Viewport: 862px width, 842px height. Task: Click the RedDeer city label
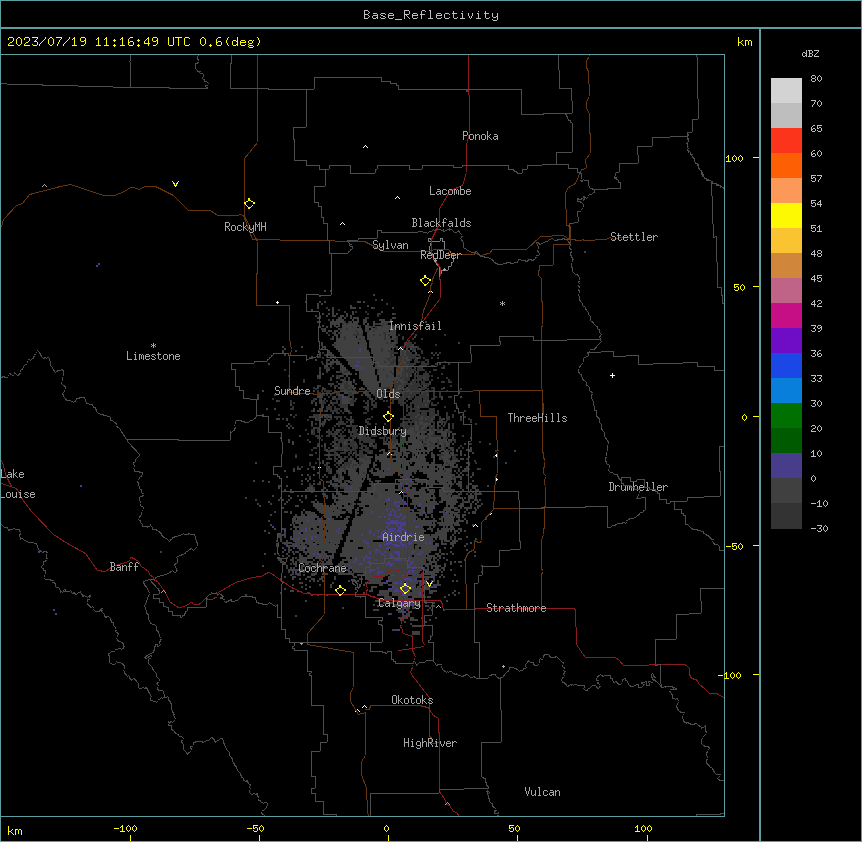point(440,255)
